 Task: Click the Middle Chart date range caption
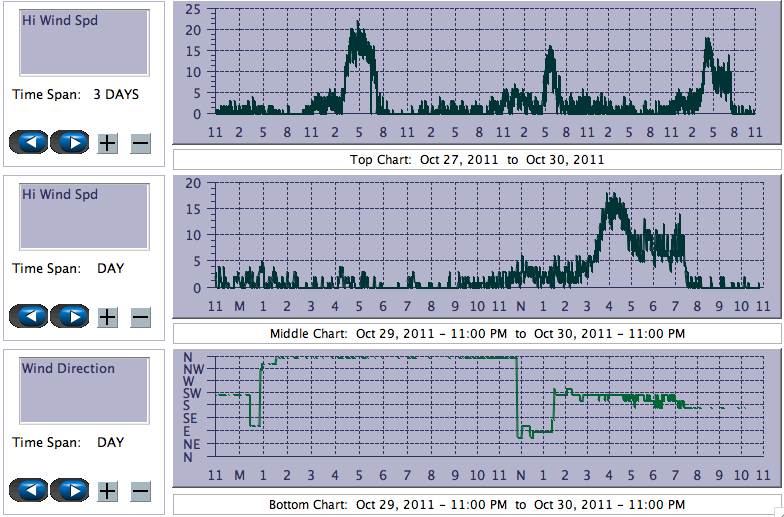[477, 333]
